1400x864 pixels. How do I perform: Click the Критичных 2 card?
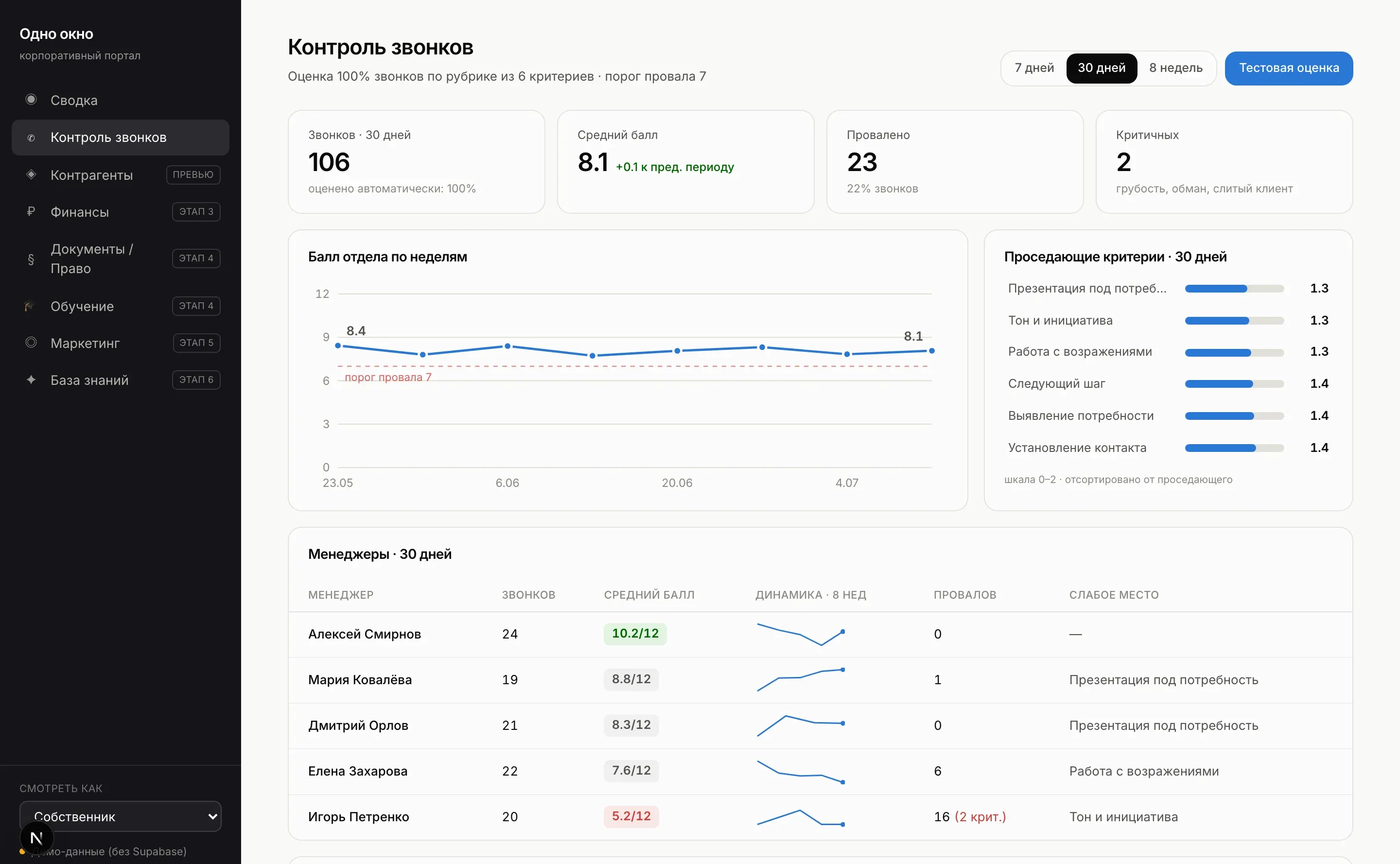pyautogui.click(x=1224, y=162)
